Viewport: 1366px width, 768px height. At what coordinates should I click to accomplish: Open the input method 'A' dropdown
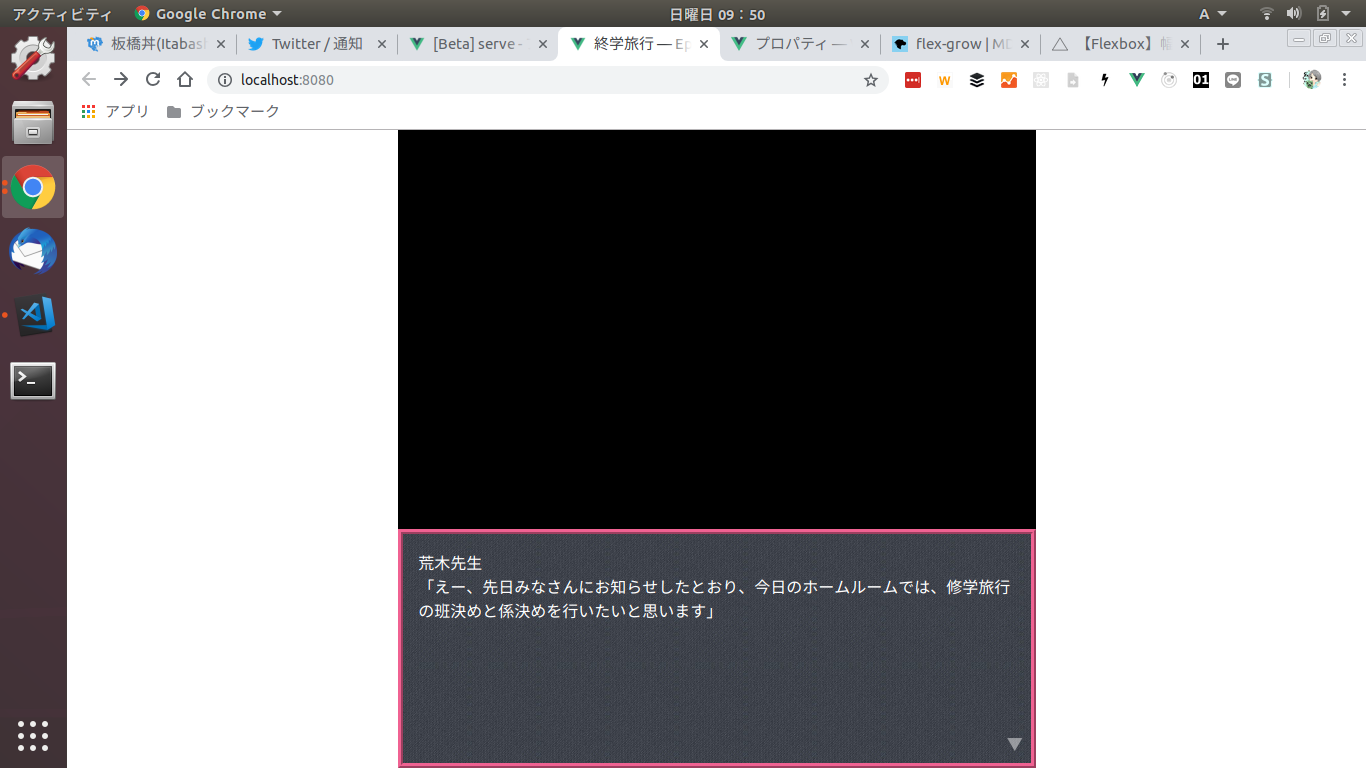tap(1212, 14)
